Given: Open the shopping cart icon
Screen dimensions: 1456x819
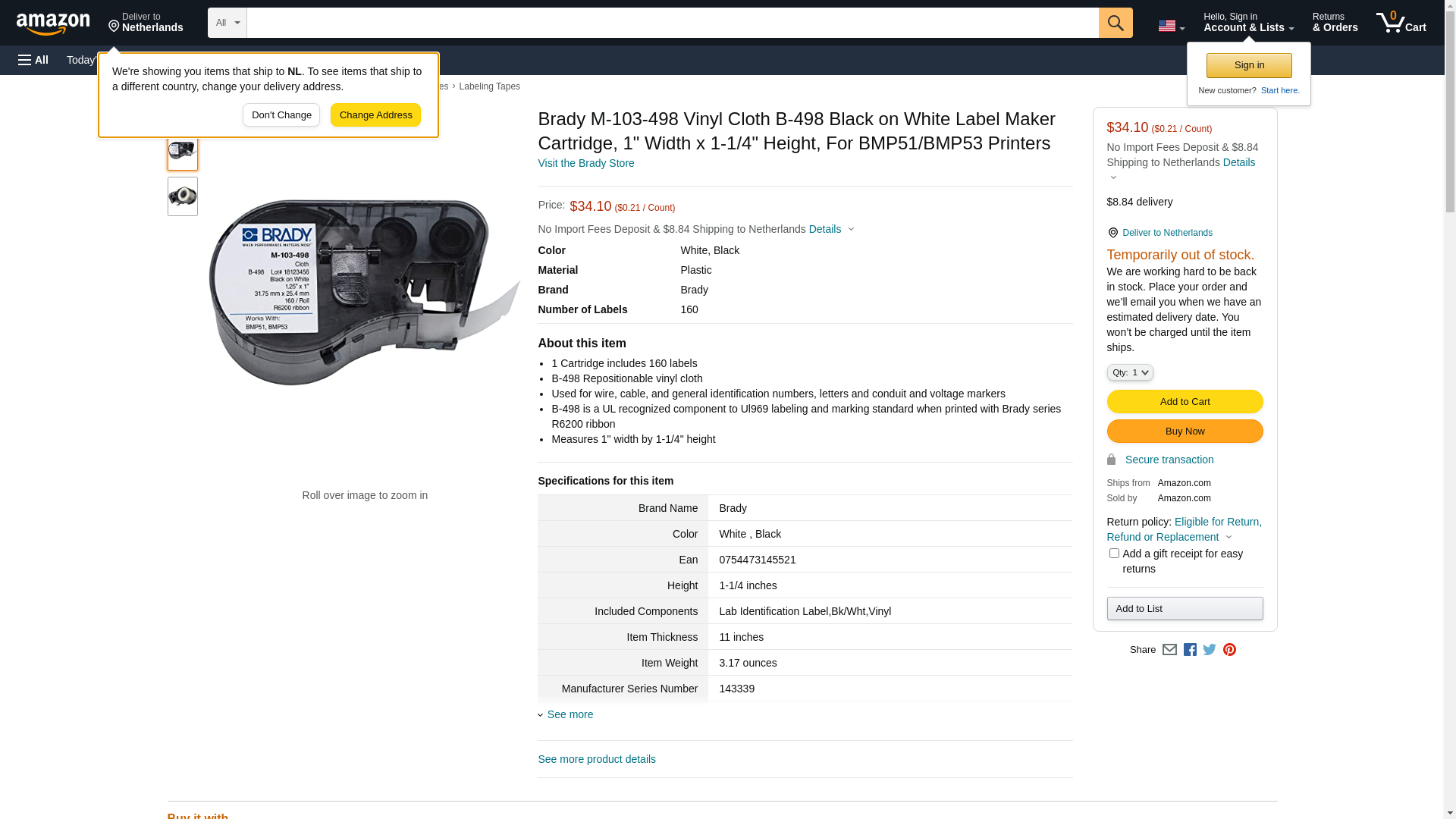Looking at the screenshot, I should click(x=1401, y=23).
